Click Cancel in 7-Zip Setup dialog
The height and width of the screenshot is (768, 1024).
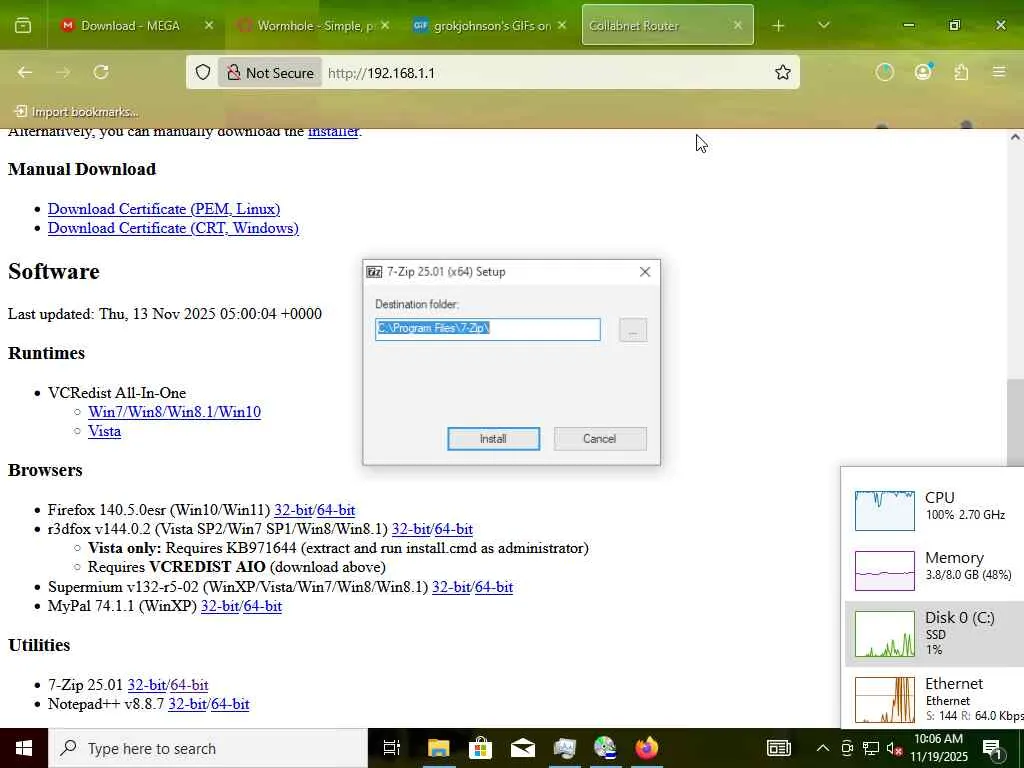point(600,439)
